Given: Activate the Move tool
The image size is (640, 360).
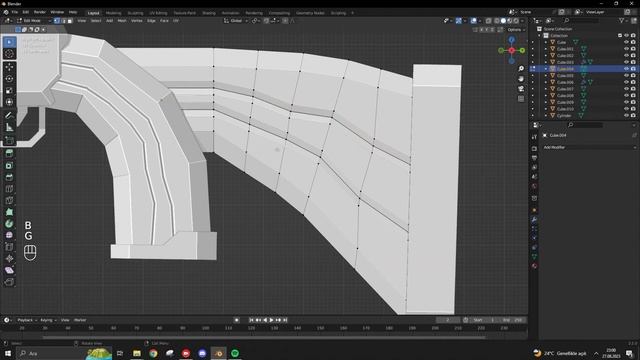Looking at the screenshot, I should [x=9, y=67].
